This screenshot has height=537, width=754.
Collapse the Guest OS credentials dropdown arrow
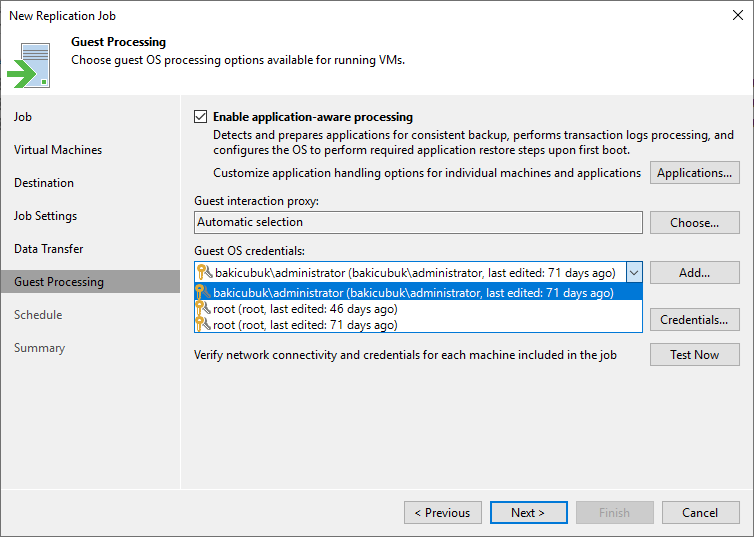pyautogui.click(x=634, y=273)
